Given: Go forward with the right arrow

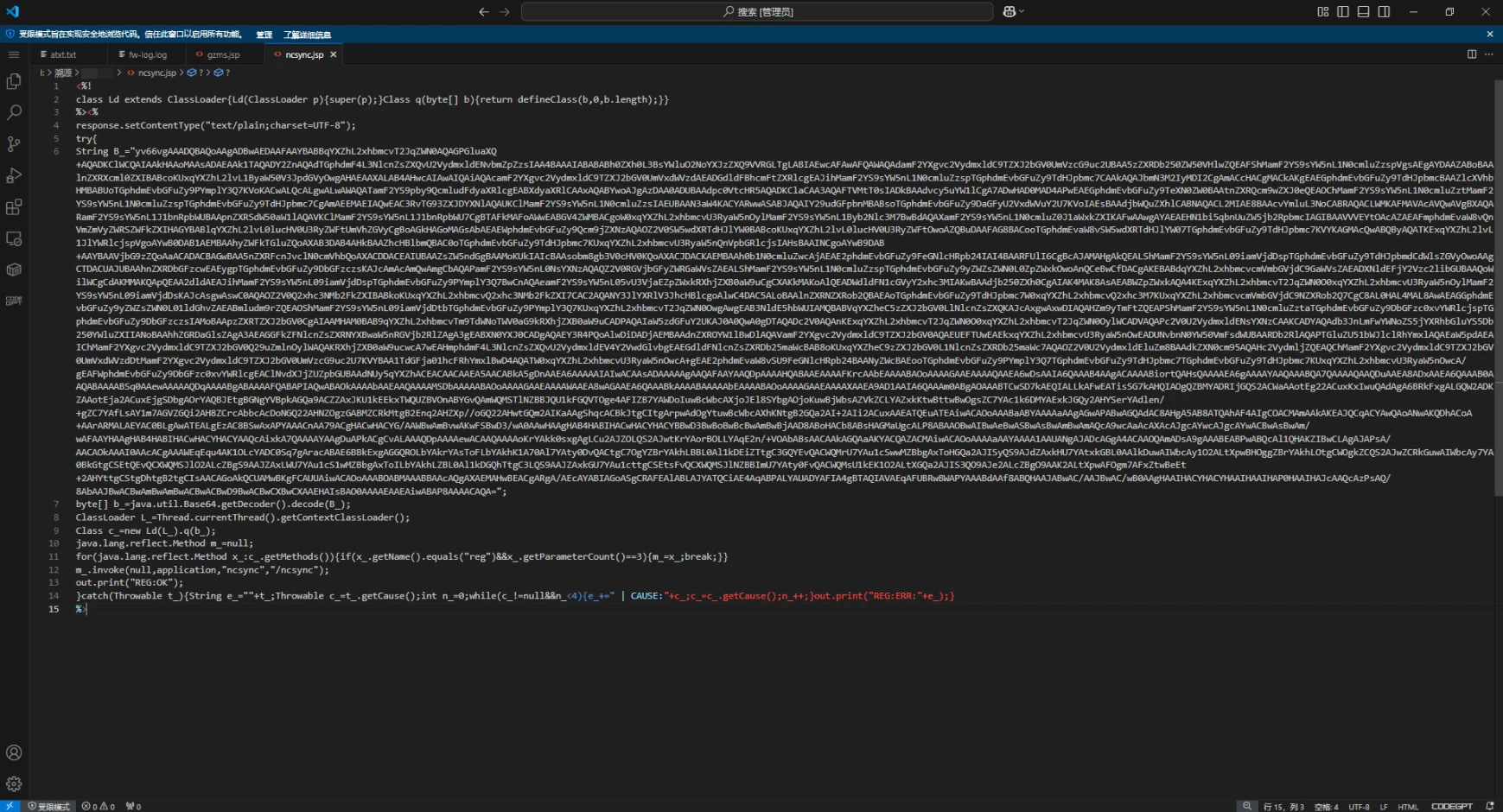Looking at the screenshot, I should pos(505,11).
